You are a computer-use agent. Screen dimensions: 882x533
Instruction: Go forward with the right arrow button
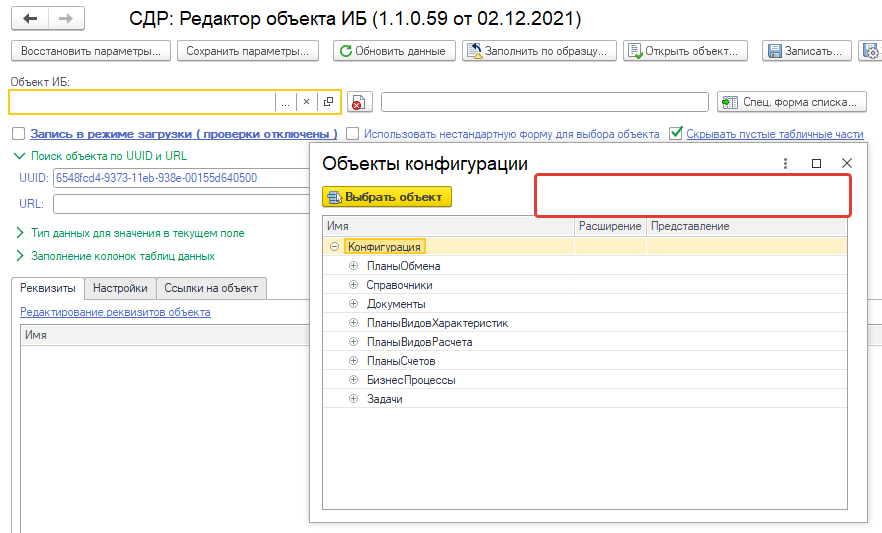point(66,19)
